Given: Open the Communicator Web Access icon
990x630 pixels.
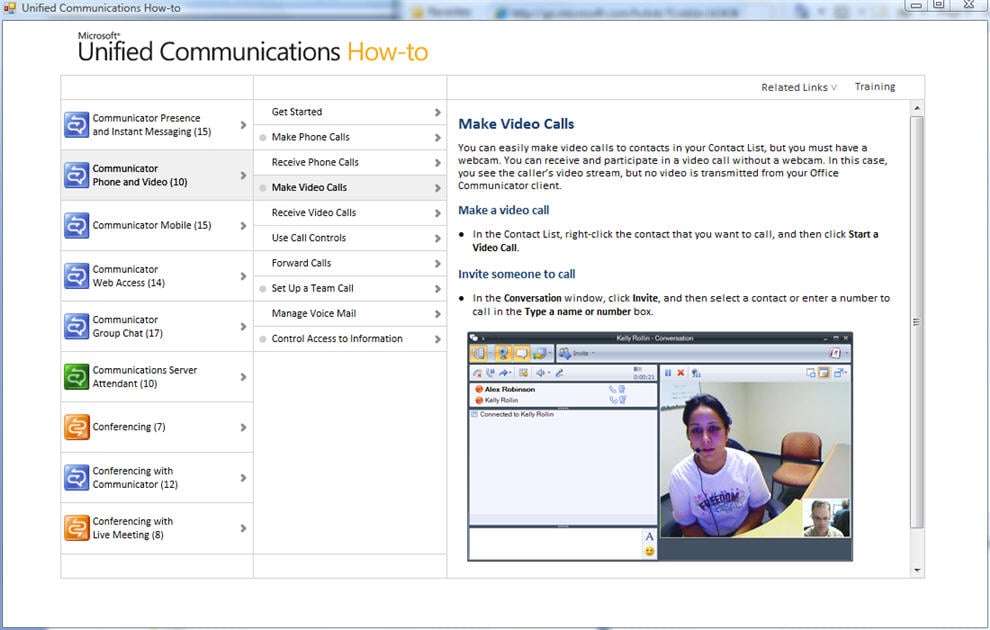Looking at the screenshot, I should [77, 277].
